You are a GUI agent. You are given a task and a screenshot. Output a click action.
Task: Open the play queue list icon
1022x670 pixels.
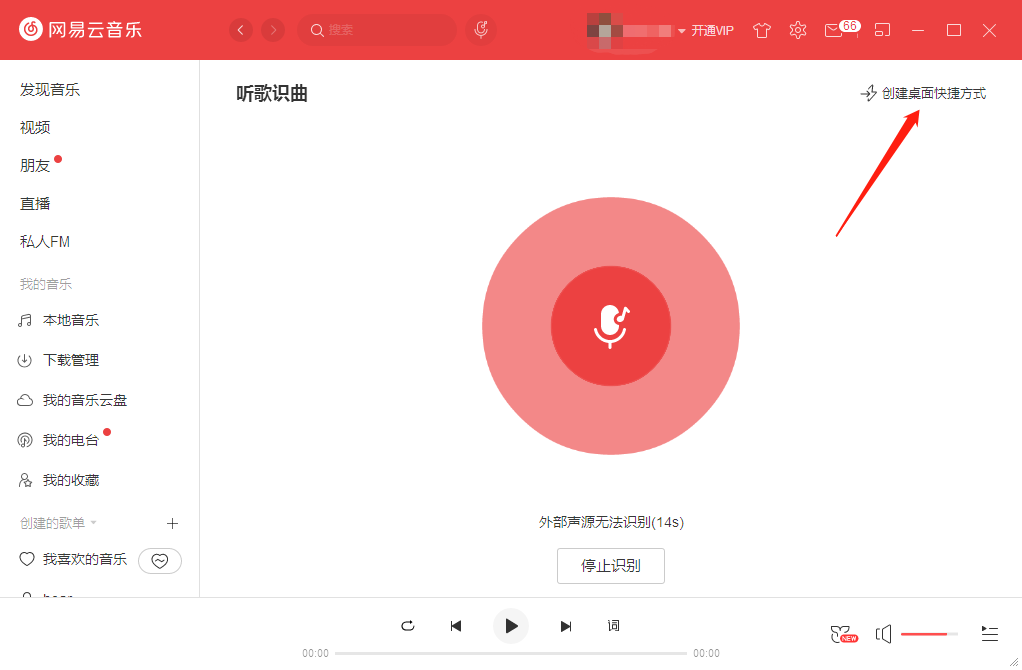[989, 634]
